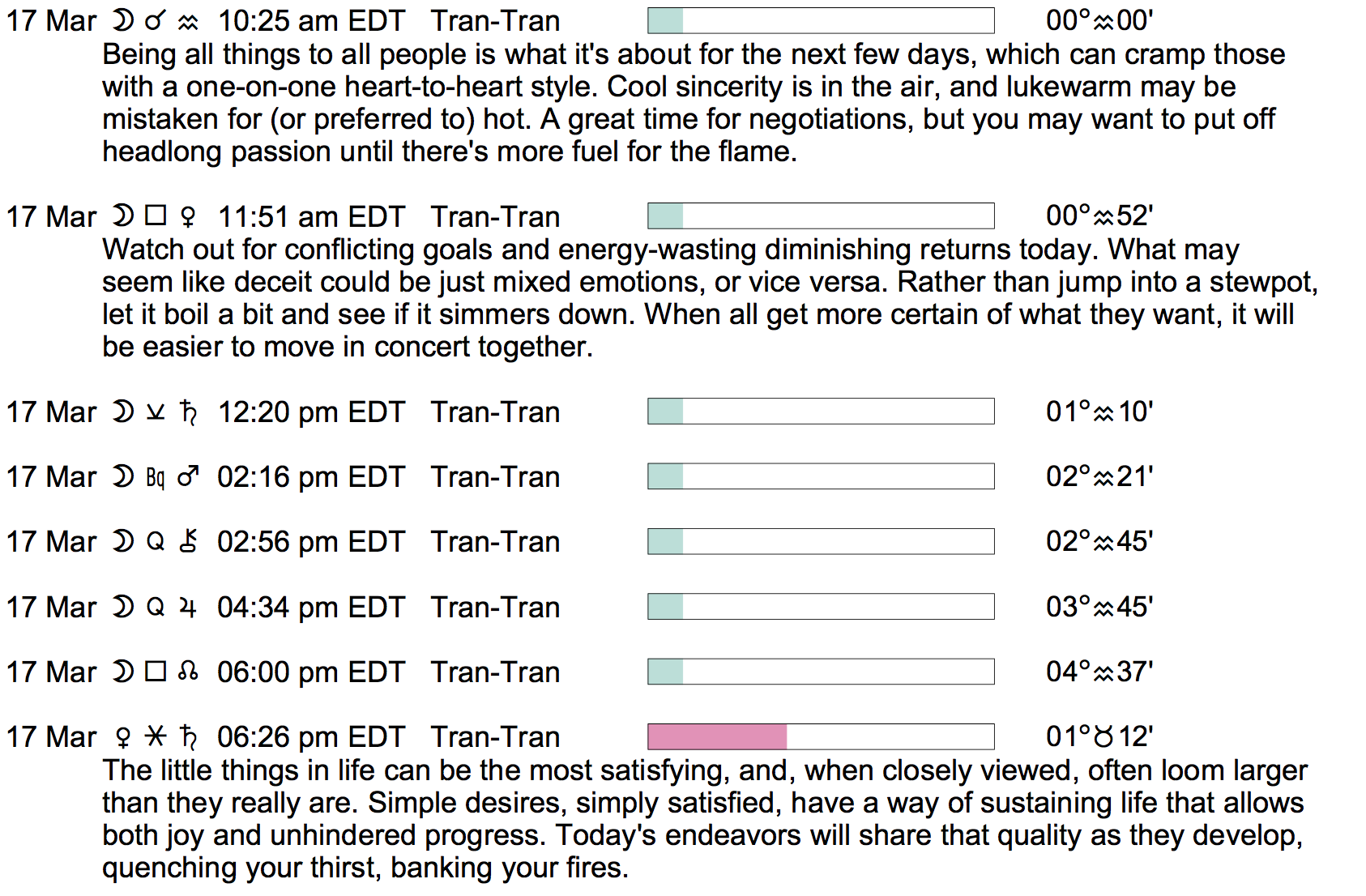Click the paragraph starting "Watch out for conflicting goals"
This screenshot has height=896, width=1366.
pos(710,298)
